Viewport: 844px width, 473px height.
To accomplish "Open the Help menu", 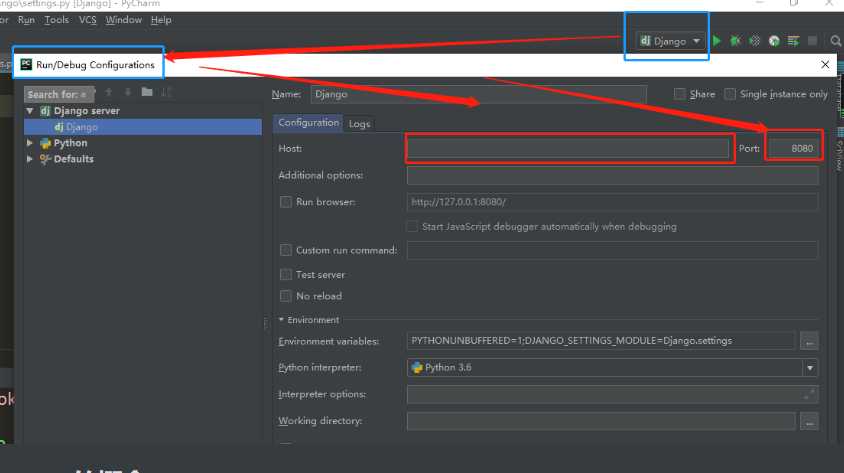I will pos(161,20).
